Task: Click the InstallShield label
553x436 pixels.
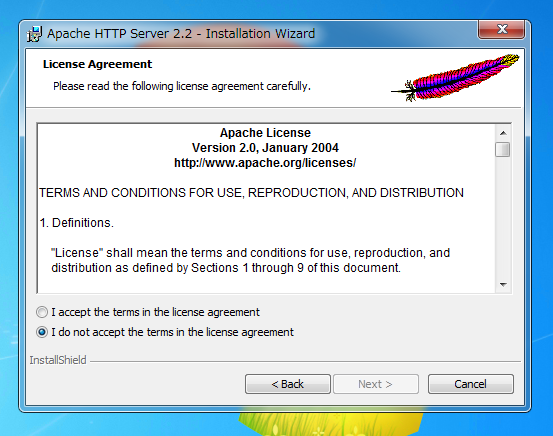Action: (x=58, y=360)
